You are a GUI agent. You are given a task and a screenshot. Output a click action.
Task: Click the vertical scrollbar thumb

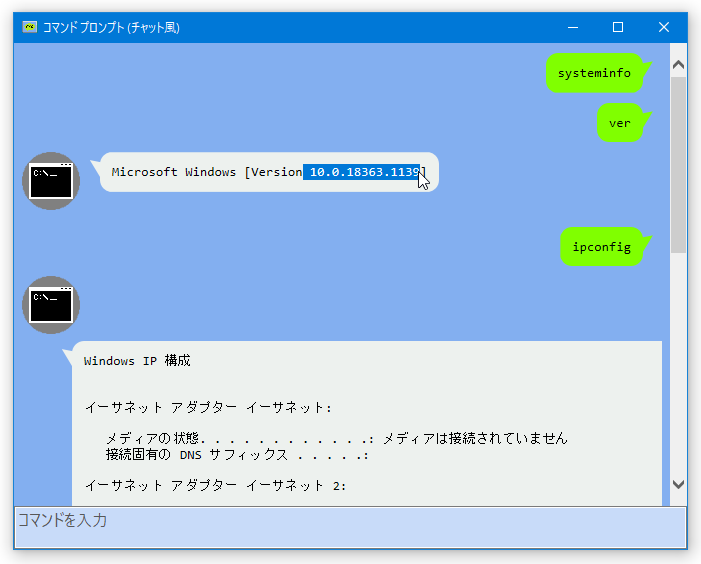[x=678, y=165]
